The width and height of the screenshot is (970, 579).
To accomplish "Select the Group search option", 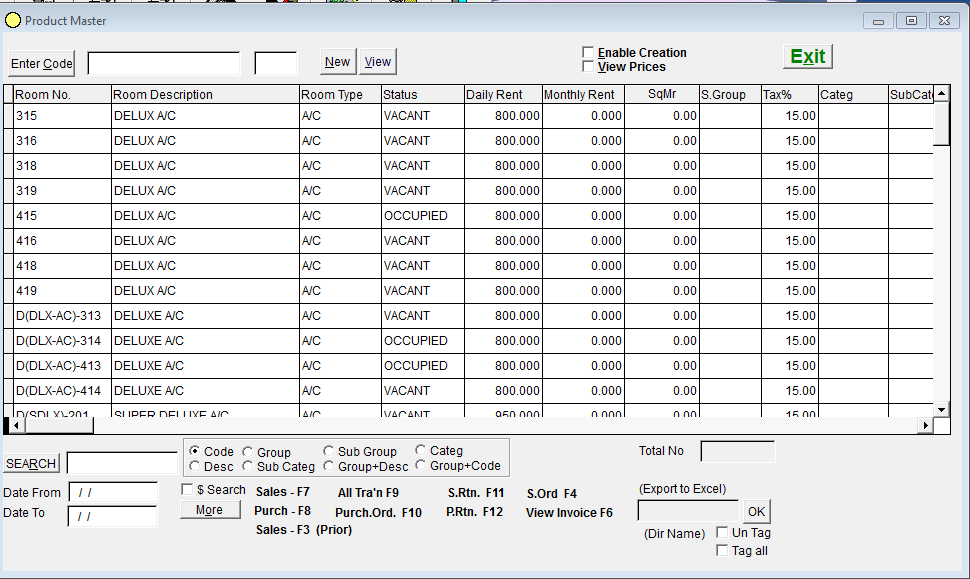I will pos(249,451).
